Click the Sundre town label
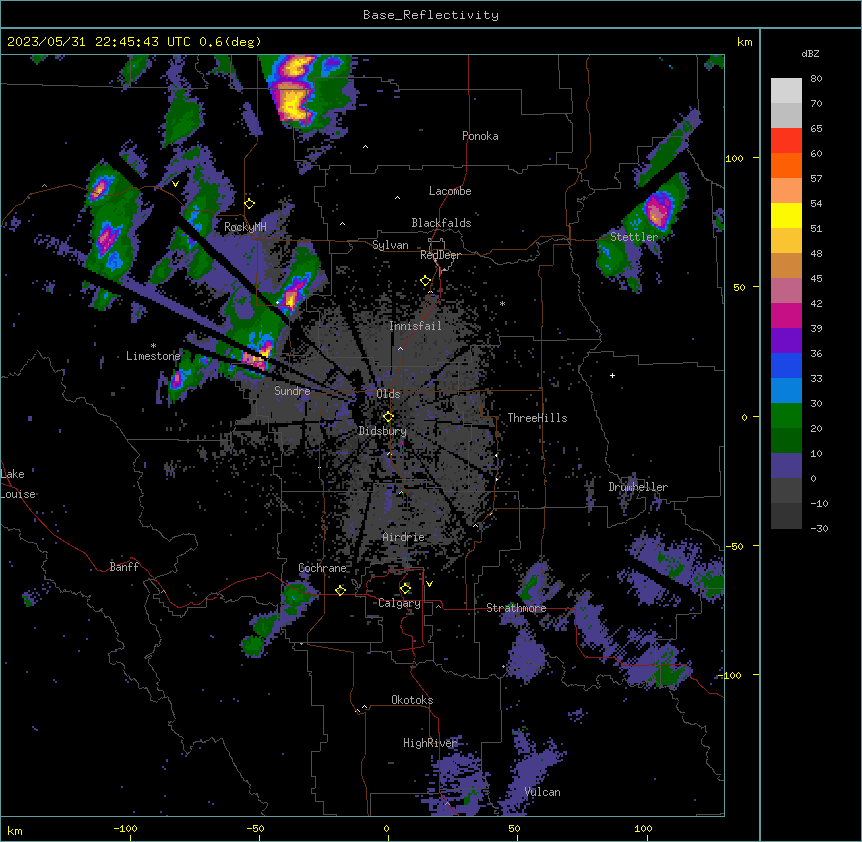 (x=292, y=391)
